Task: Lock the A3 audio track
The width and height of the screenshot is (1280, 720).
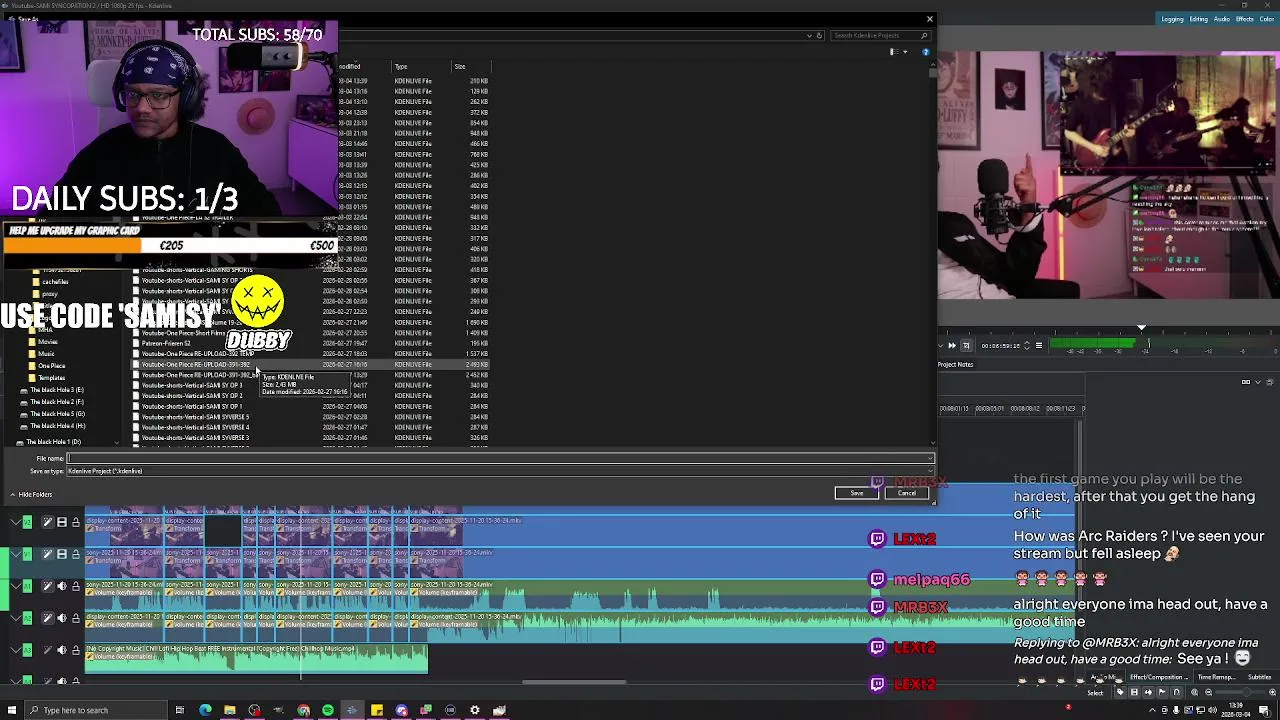Action: [x=75, y=650]
